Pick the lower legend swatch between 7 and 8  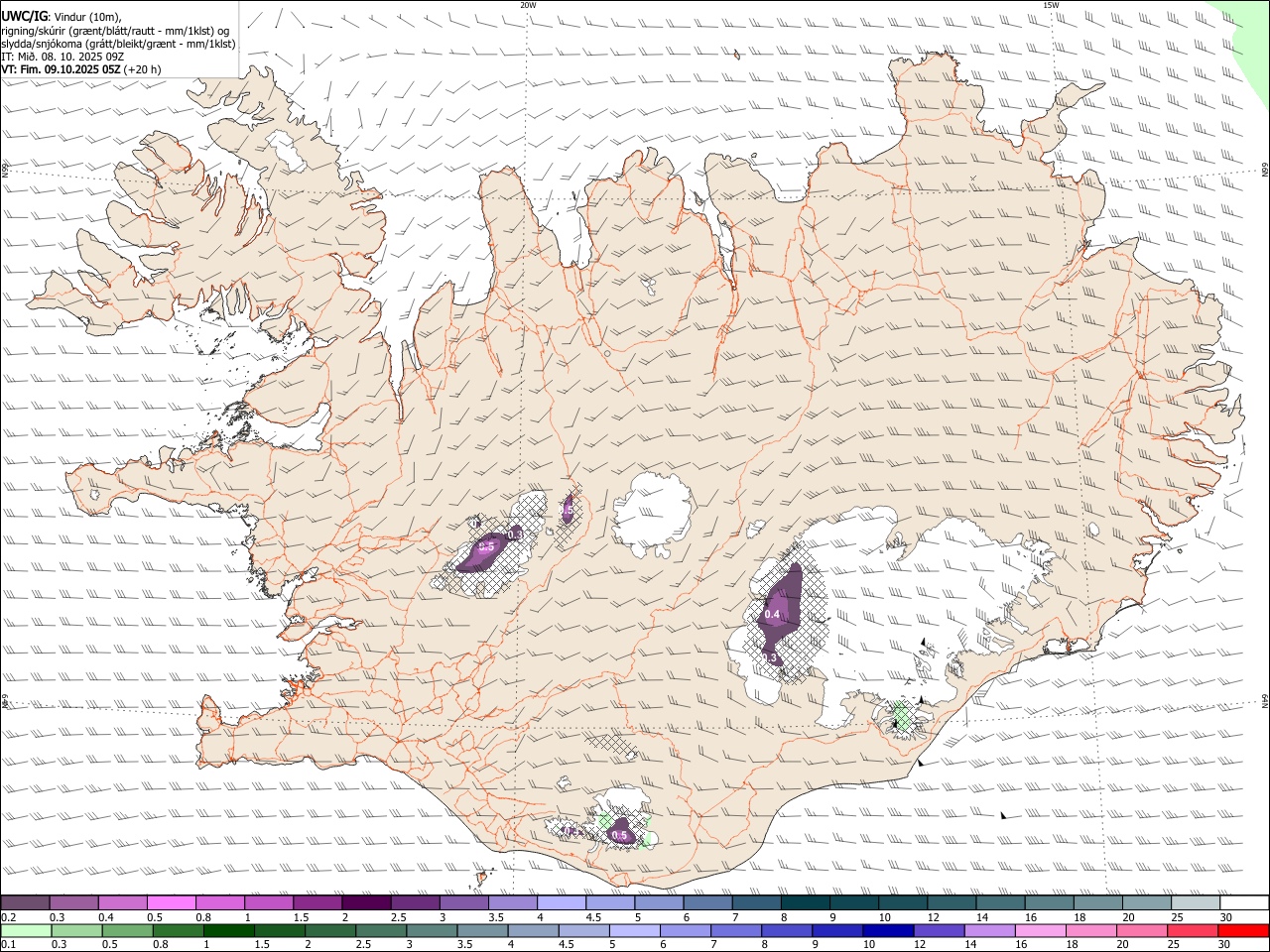[735, 930]
